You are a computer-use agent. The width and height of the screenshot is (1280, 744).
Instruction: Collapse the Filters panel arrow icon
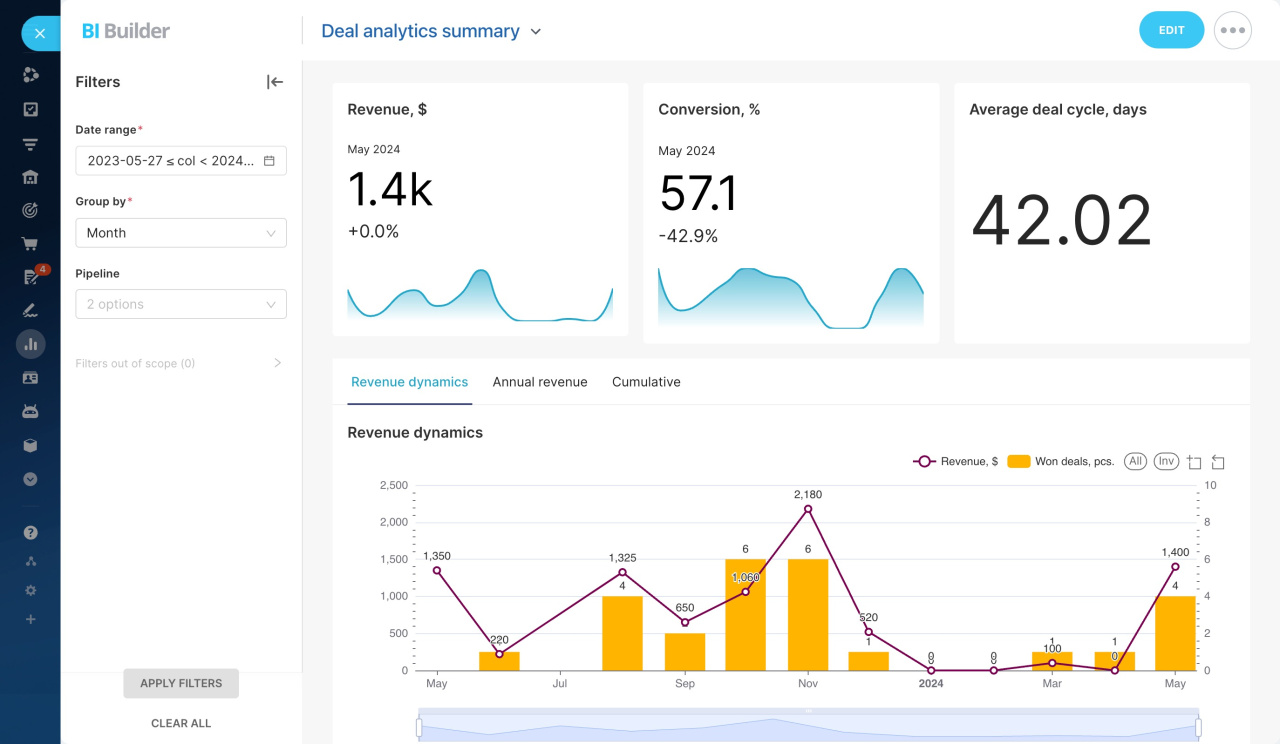click(275, 82)
